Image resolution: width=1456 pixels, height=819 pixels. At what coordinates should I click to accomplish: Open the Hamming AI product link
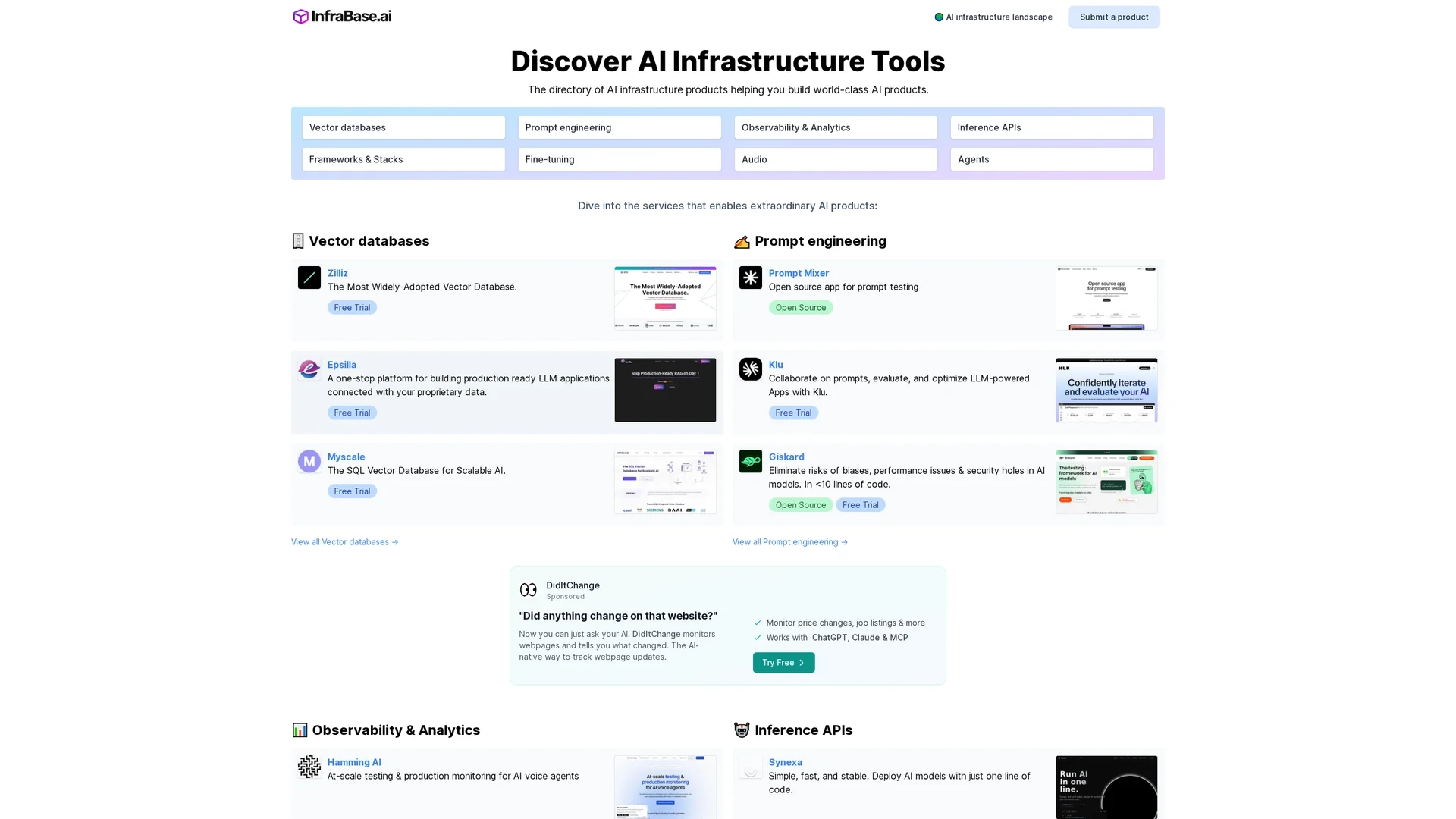(x=354, y=762)
